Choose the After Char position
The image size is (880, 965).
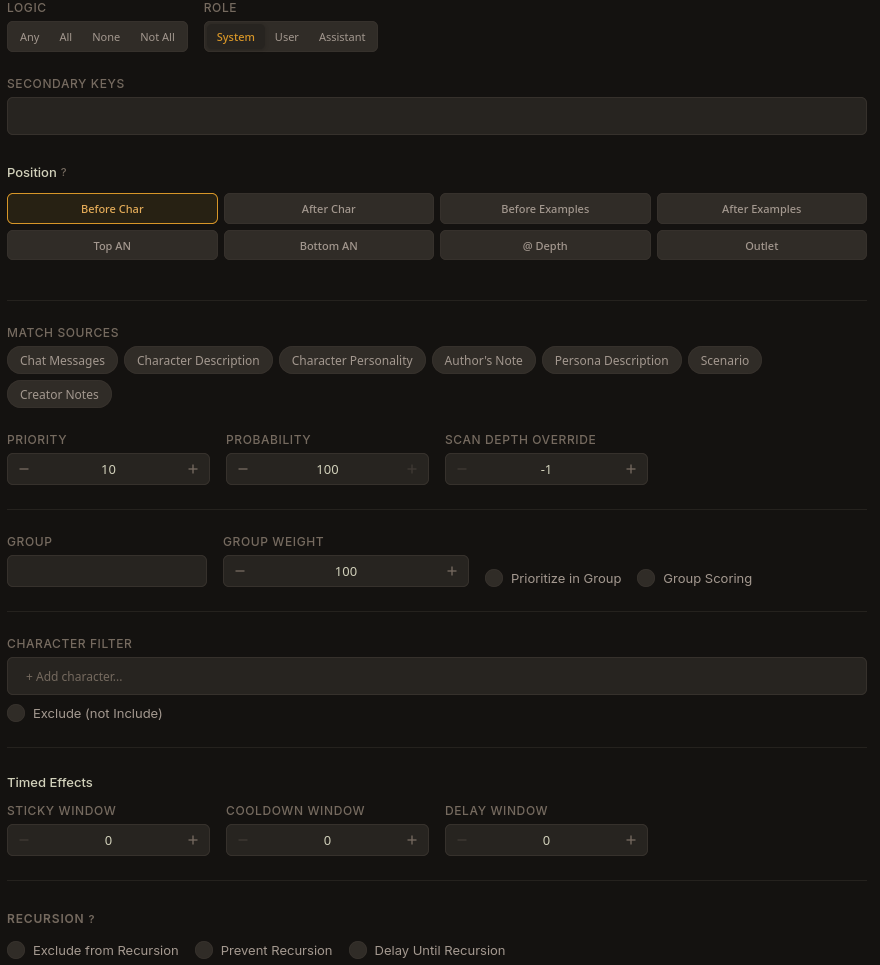tap(329, 209)
